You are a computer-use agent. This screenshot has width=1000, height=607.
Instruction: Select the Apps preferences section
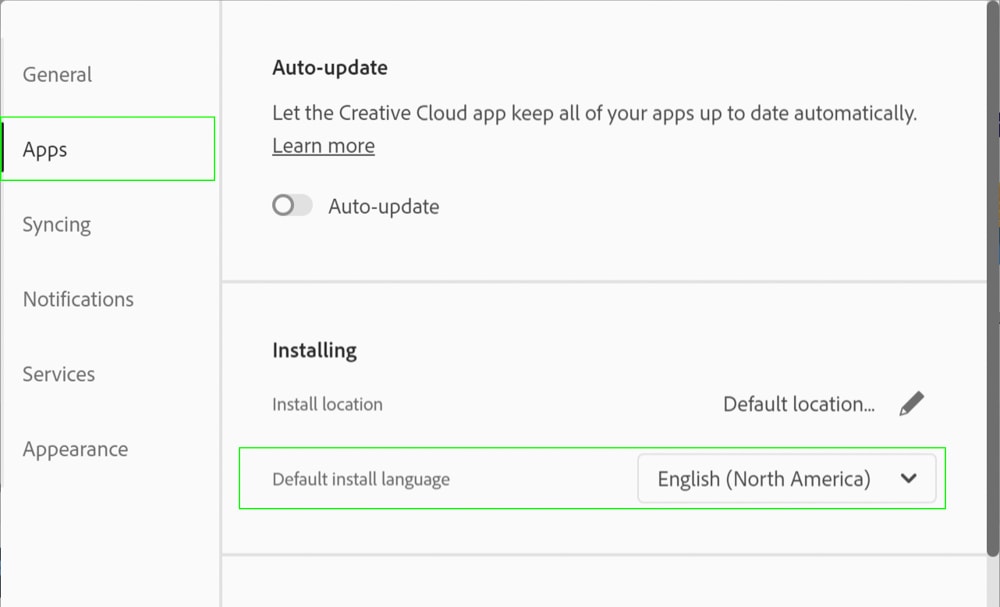(x=108, y=149)
